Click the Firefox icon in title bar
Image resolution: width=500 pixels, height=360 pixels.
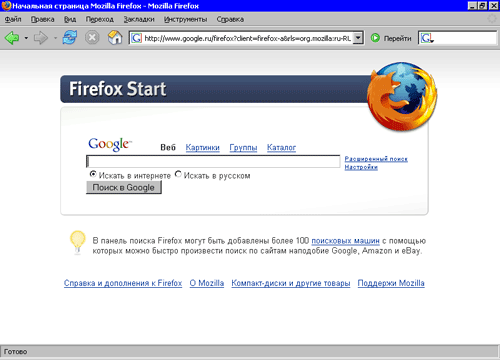pos(6,6)
